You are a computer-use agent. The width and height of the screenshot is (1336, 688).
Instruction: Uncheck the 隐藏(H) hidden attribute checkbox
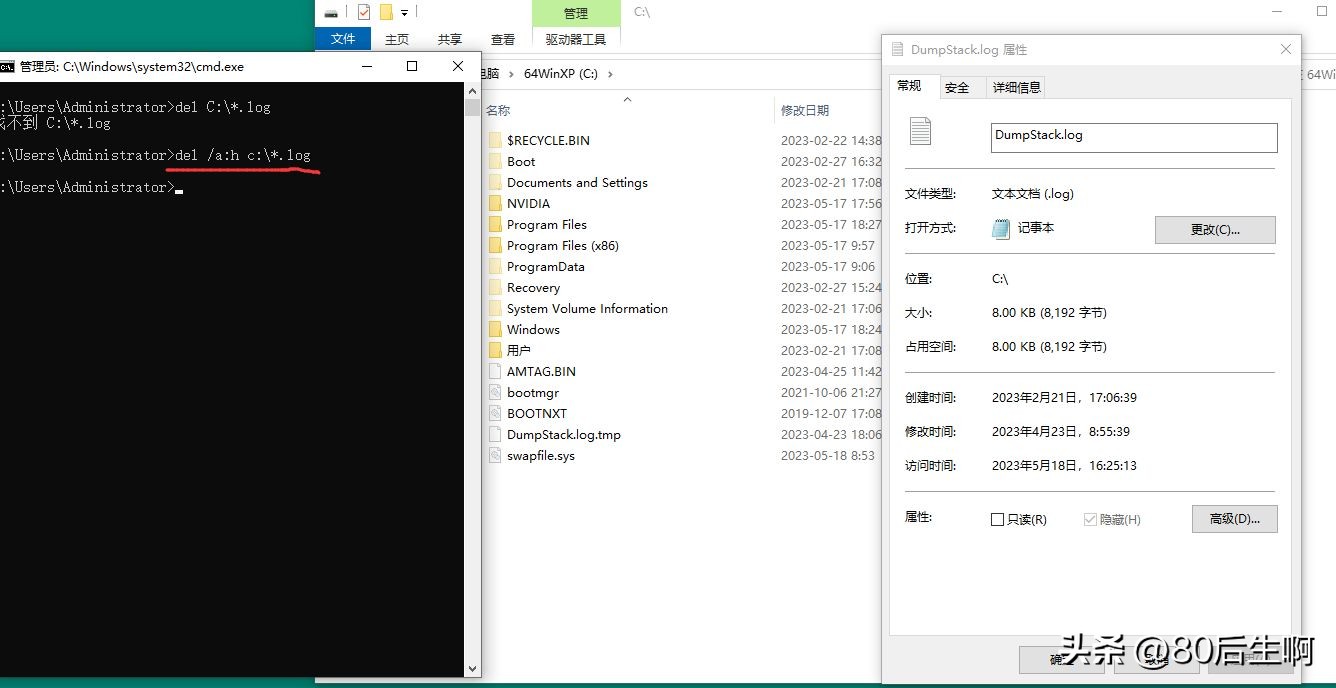point(1092,519)
